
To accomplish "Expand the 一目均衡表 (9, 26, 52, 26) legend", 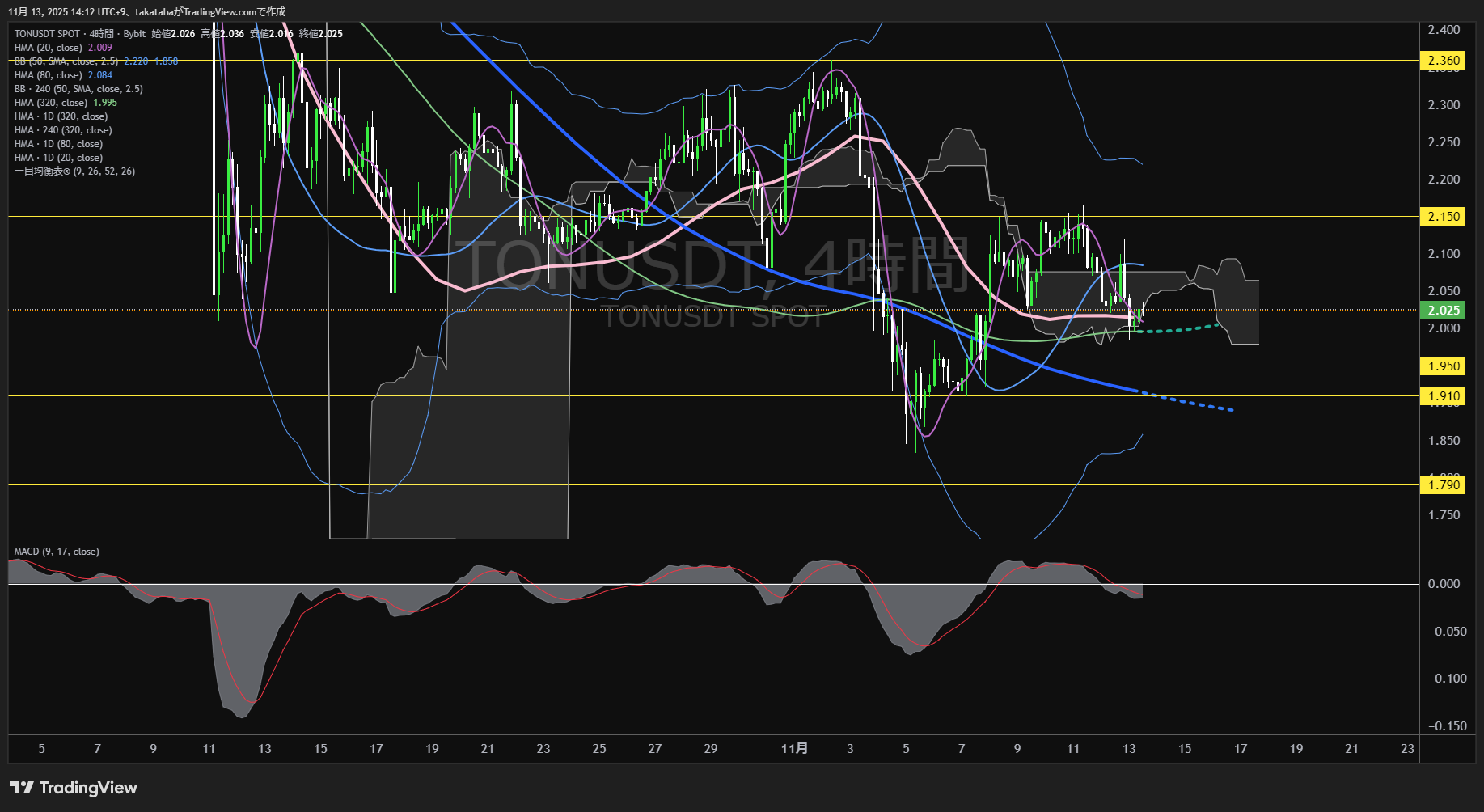I will pos(74,171).
